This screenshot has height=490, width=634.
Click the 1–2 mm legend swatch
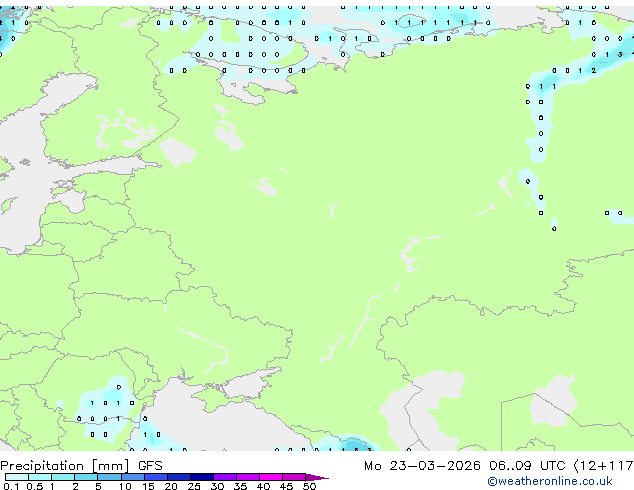click(63, 477)
